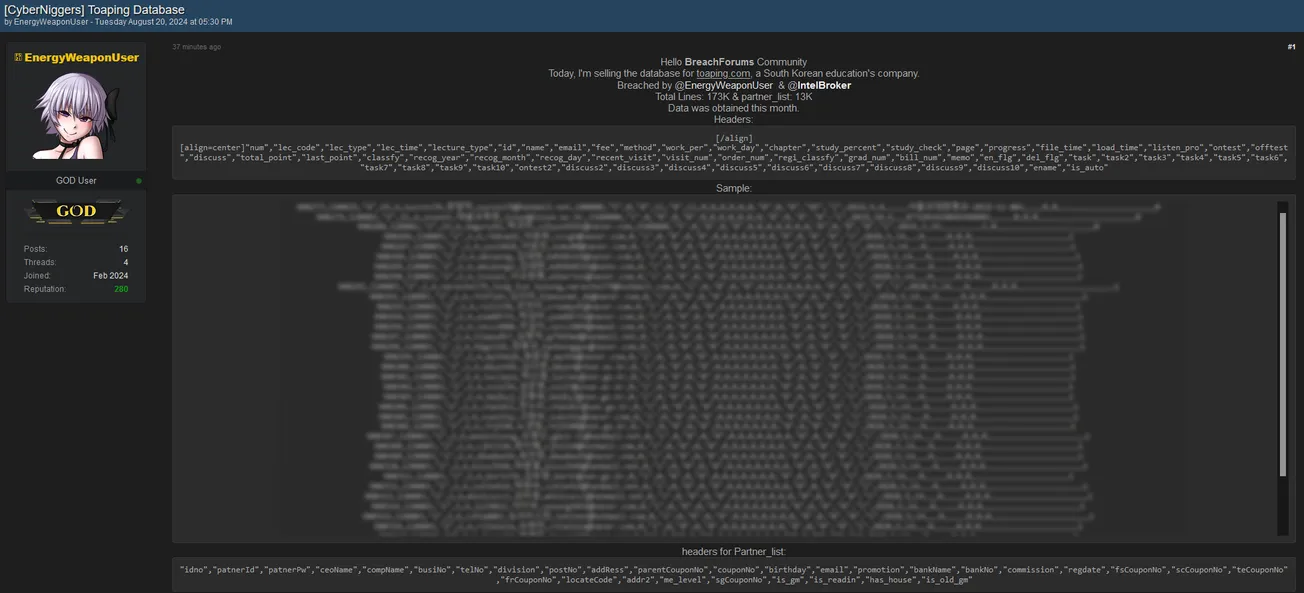The height and width of the screenshot is (593, 1304).
Task: Click the green online status dot
Action: pos(139,181)
